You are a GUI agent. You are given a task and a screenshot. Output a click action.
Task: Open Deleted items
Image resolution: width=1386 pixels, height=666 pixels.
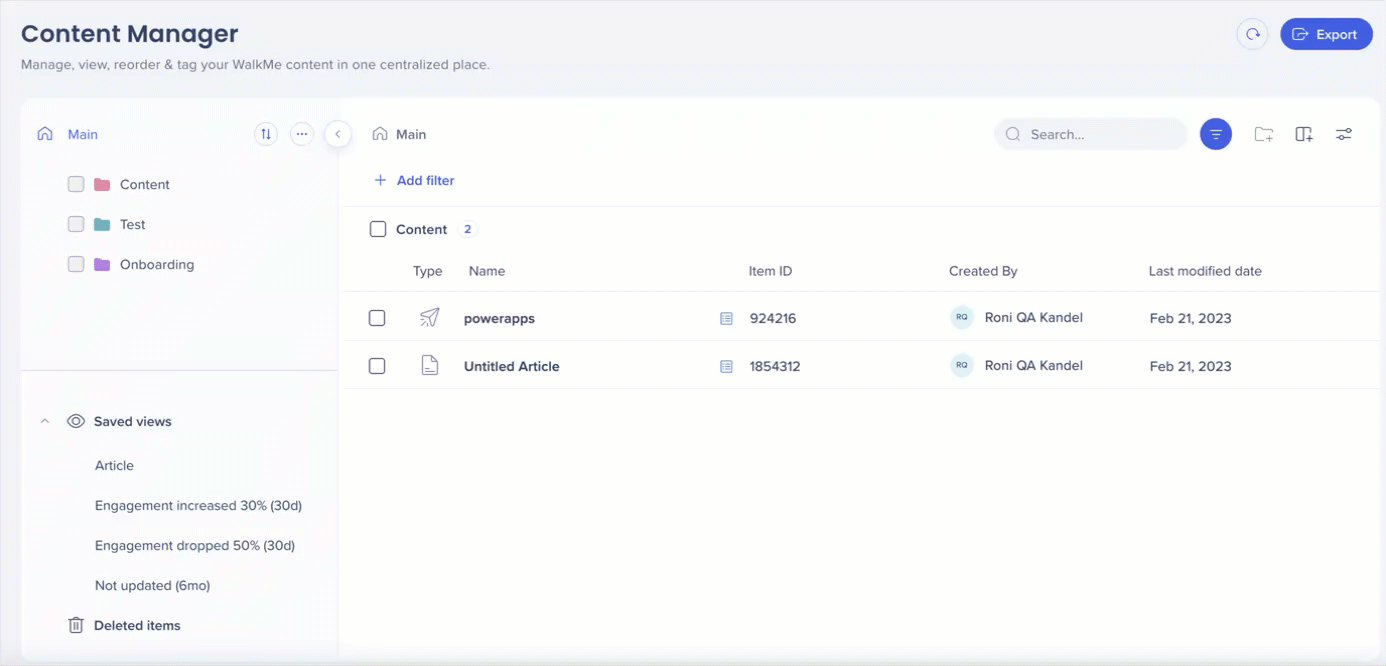coord(137,625)
